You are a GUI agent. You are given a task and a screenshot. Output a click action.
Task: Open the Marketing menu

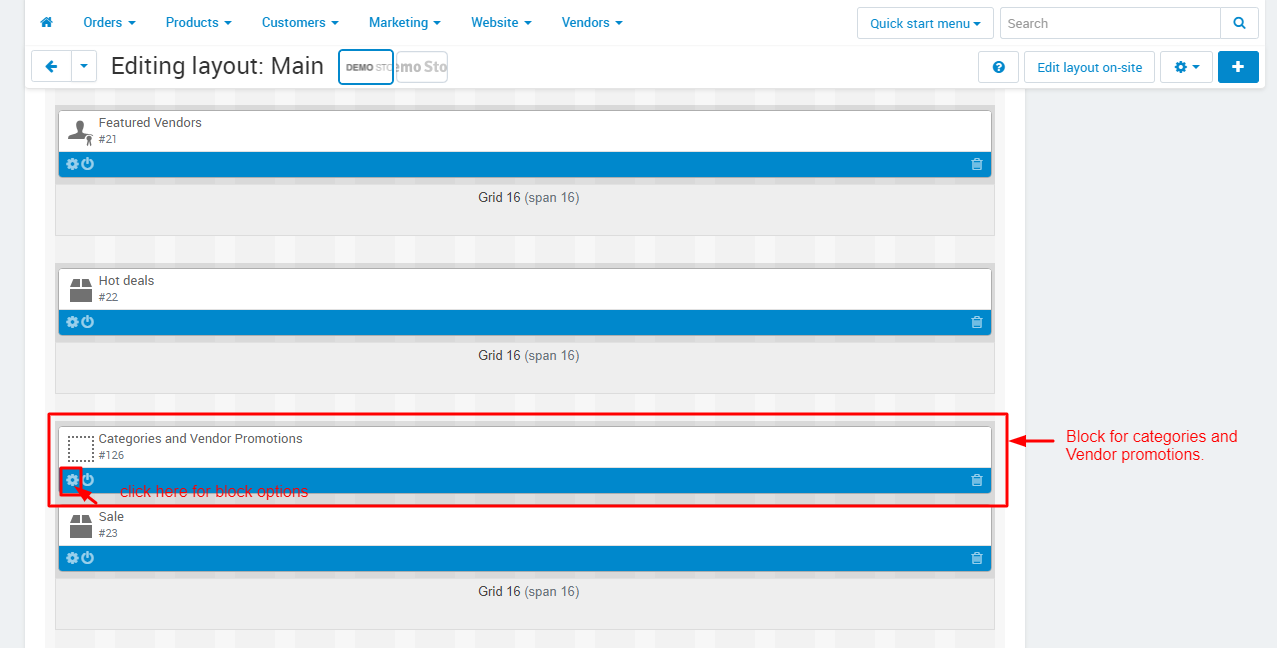click(x=405, y=22)
